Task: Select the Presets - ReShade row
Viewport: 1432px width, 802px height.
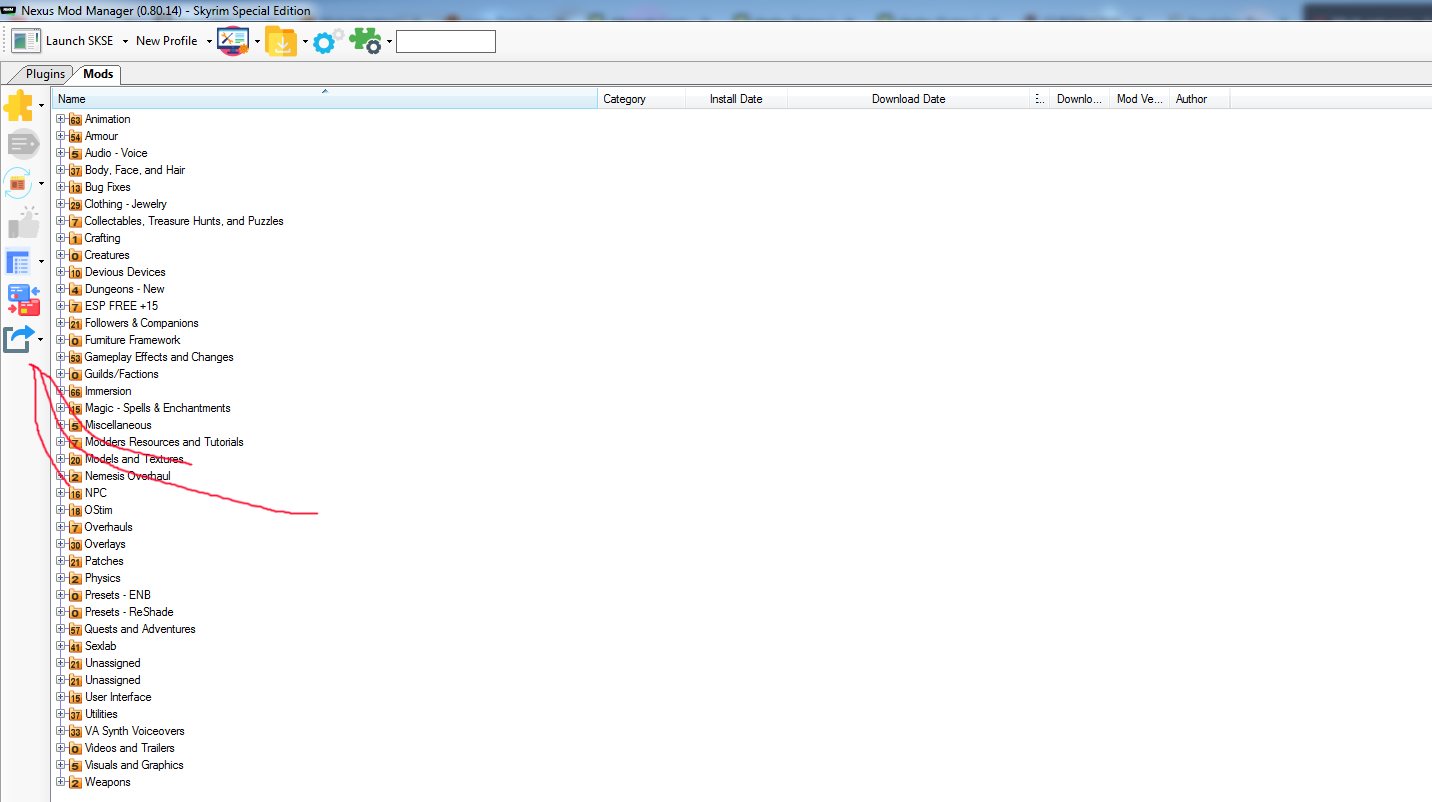Action: 129,612
